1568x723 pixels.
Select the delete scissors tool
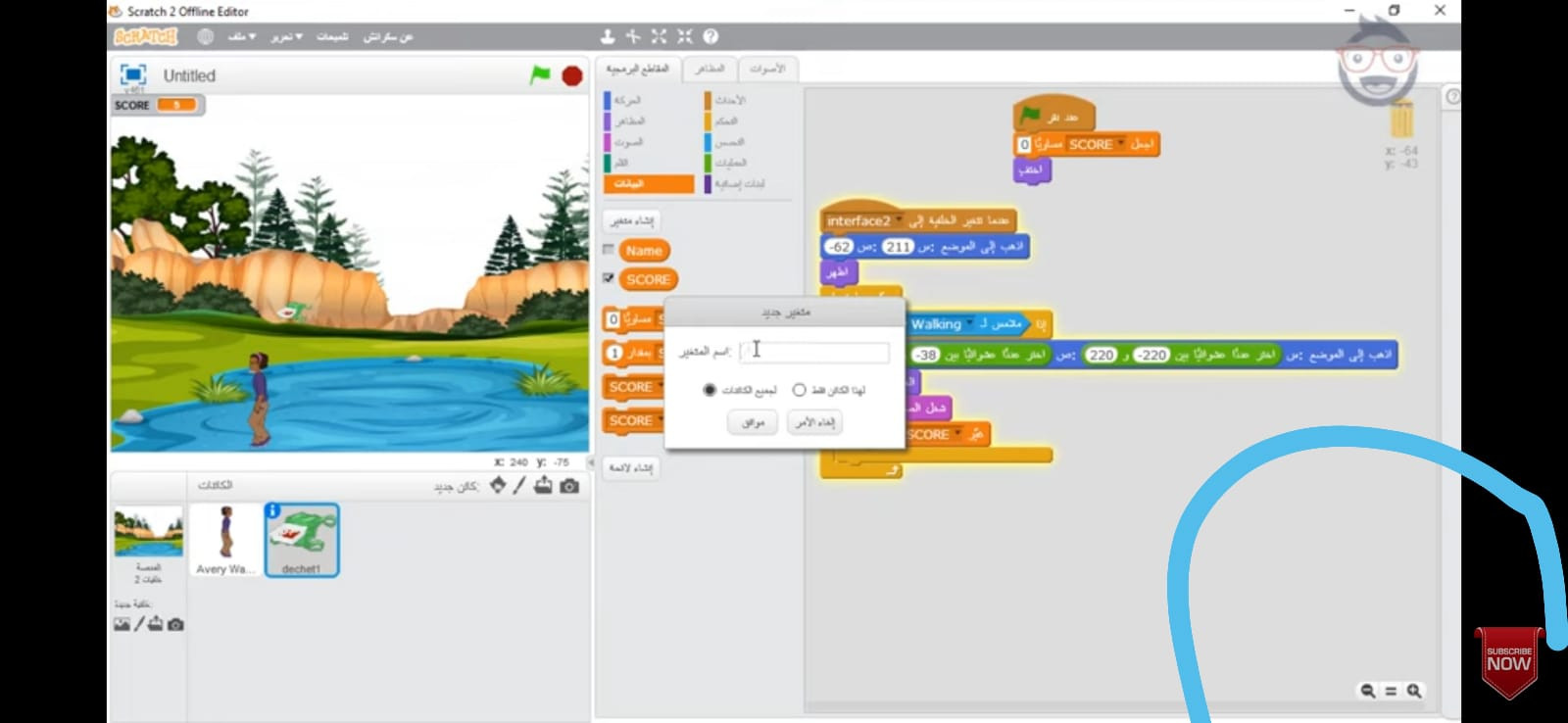pyautogui.click(x=633, y=36)
